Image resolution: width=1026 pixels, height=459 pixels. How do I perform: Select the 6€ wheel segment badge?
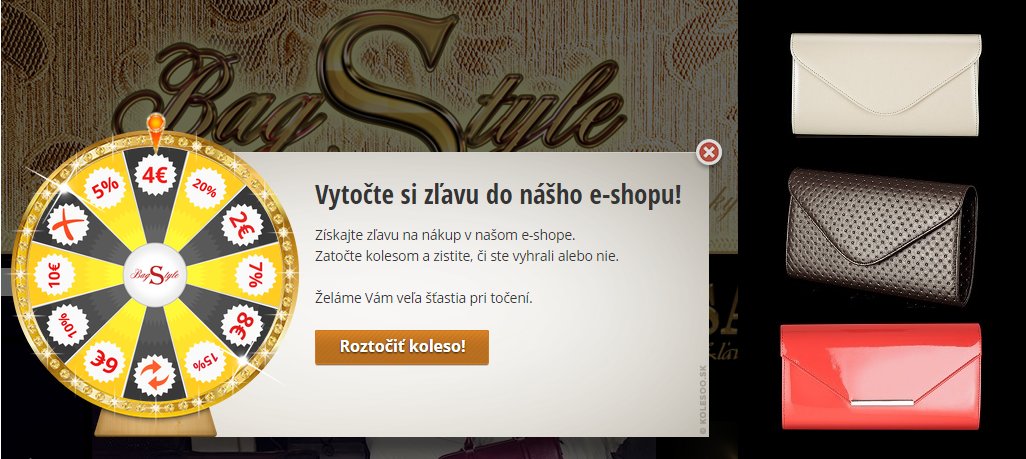click(105, 361)
